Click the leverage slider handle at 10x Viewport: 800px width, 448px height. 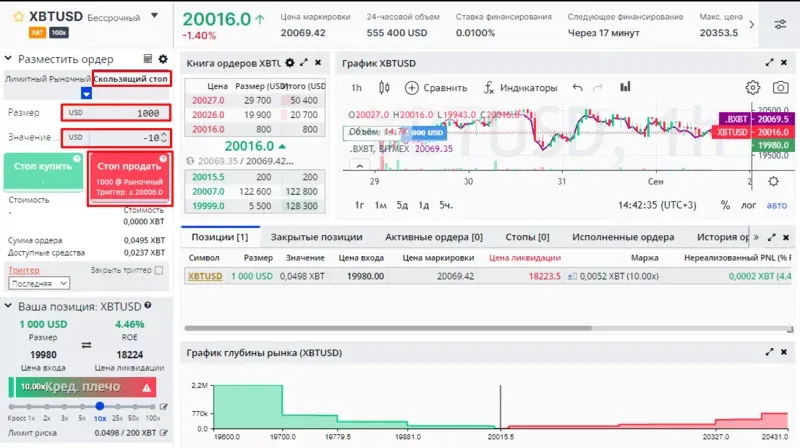pyautogui.click(x=100, y=406)
